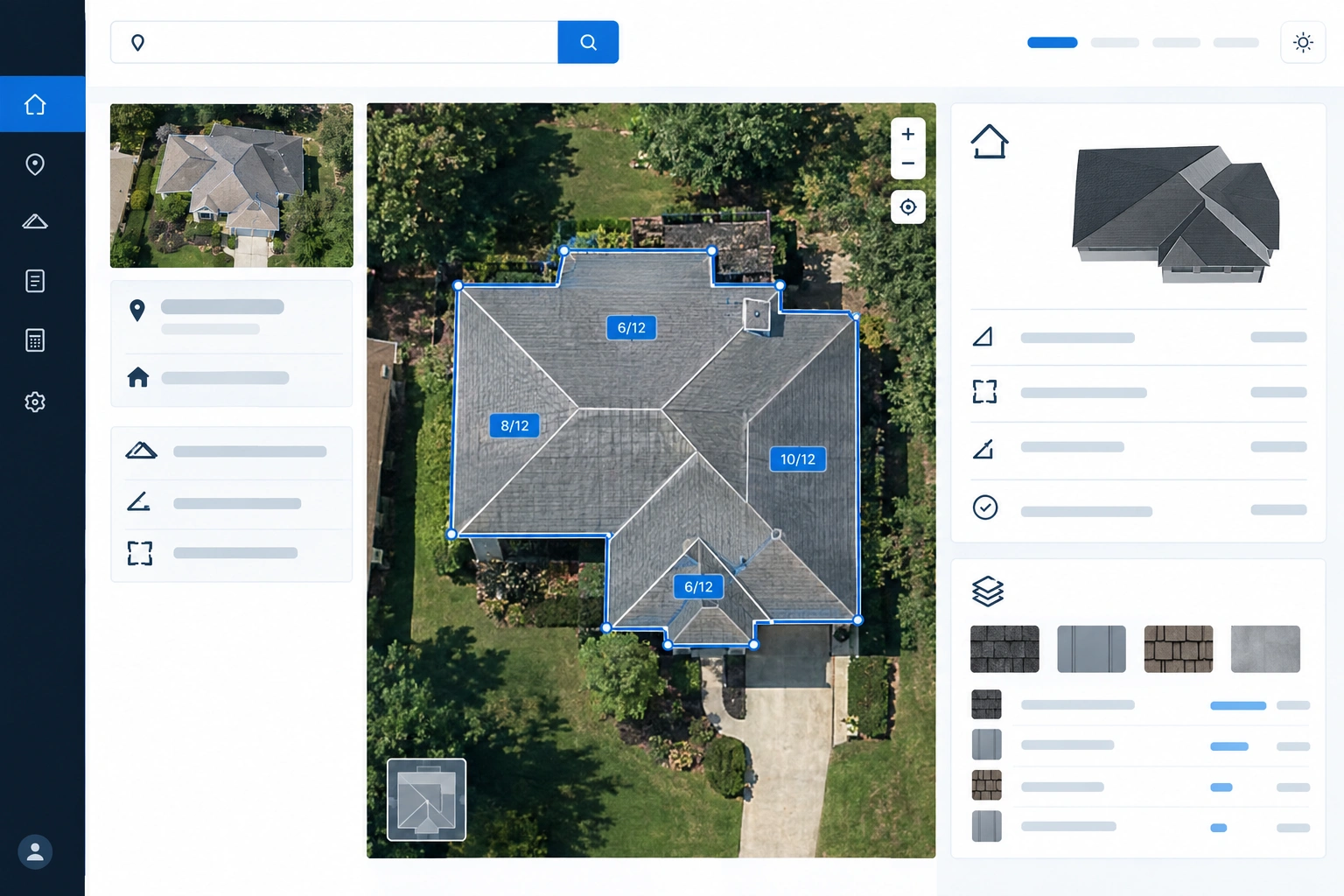Choose the light gray slate swatch

[1265, 649]
